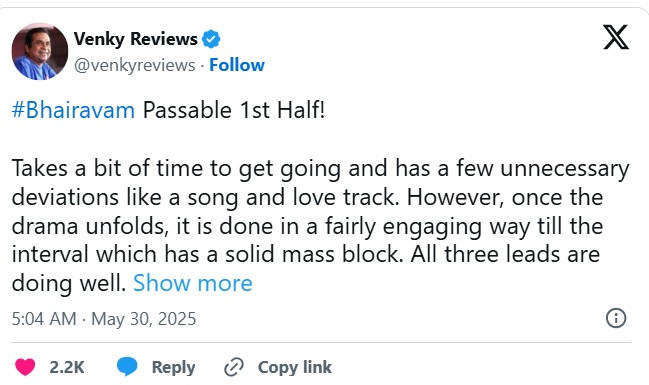The image size is (649, 385).
Task: Open the @venkyreviews handle
Action: 135,65
